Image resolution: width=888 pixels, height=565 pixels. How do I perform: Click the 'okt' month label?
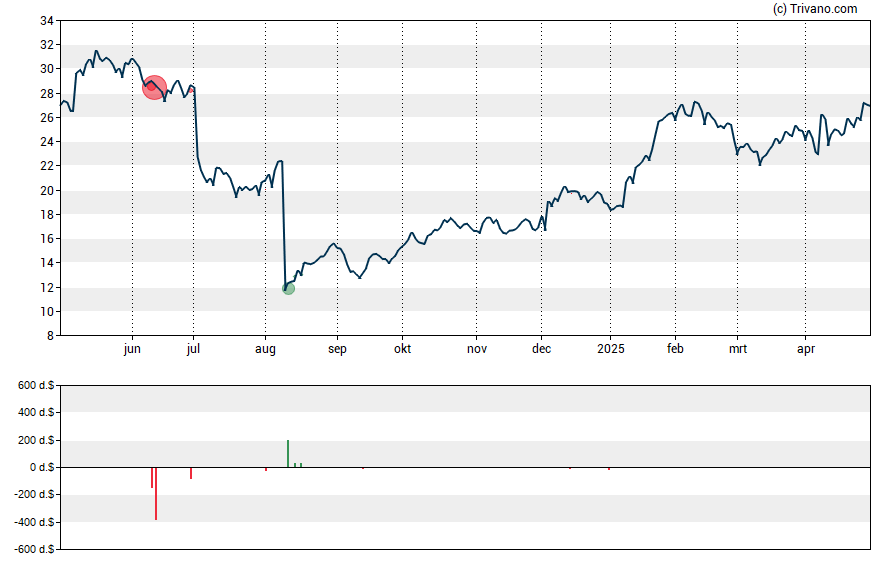pyautogui.click(x=403, y=349)
